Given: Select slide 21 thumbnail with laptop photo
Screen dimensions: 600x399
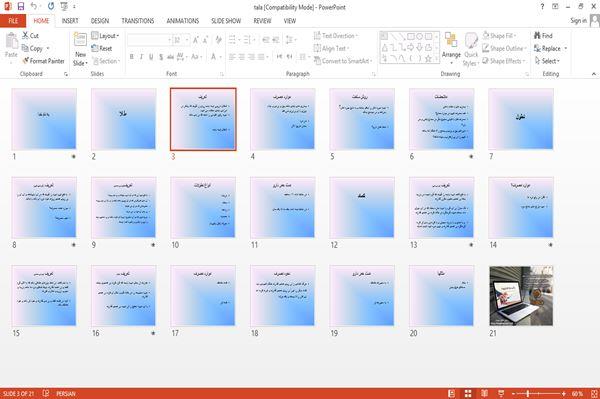Looking at the screenshot, I should pyautogui.click(x=521, y=296).
